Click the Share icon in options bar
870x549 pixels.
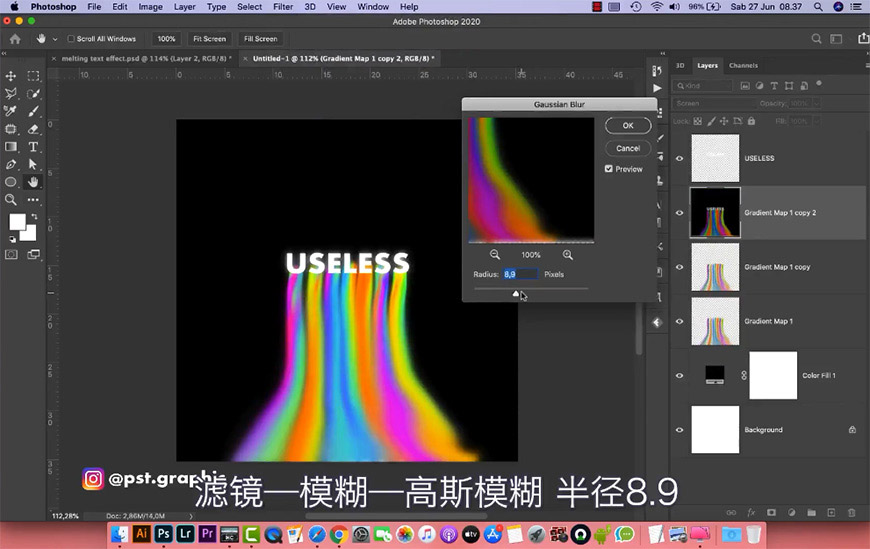pyautogui.click(x=863, y=38)
